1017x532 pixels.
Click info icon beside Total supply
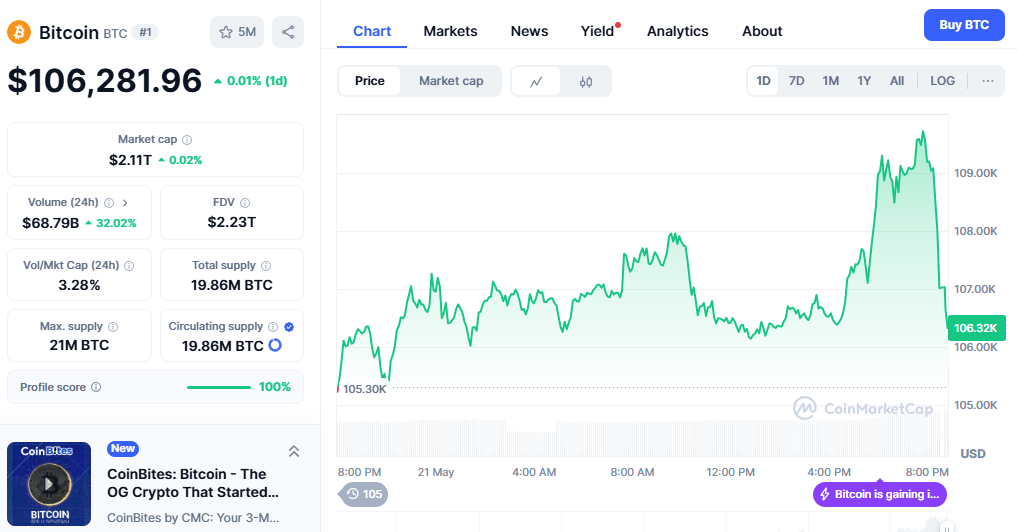pos(266,265)
